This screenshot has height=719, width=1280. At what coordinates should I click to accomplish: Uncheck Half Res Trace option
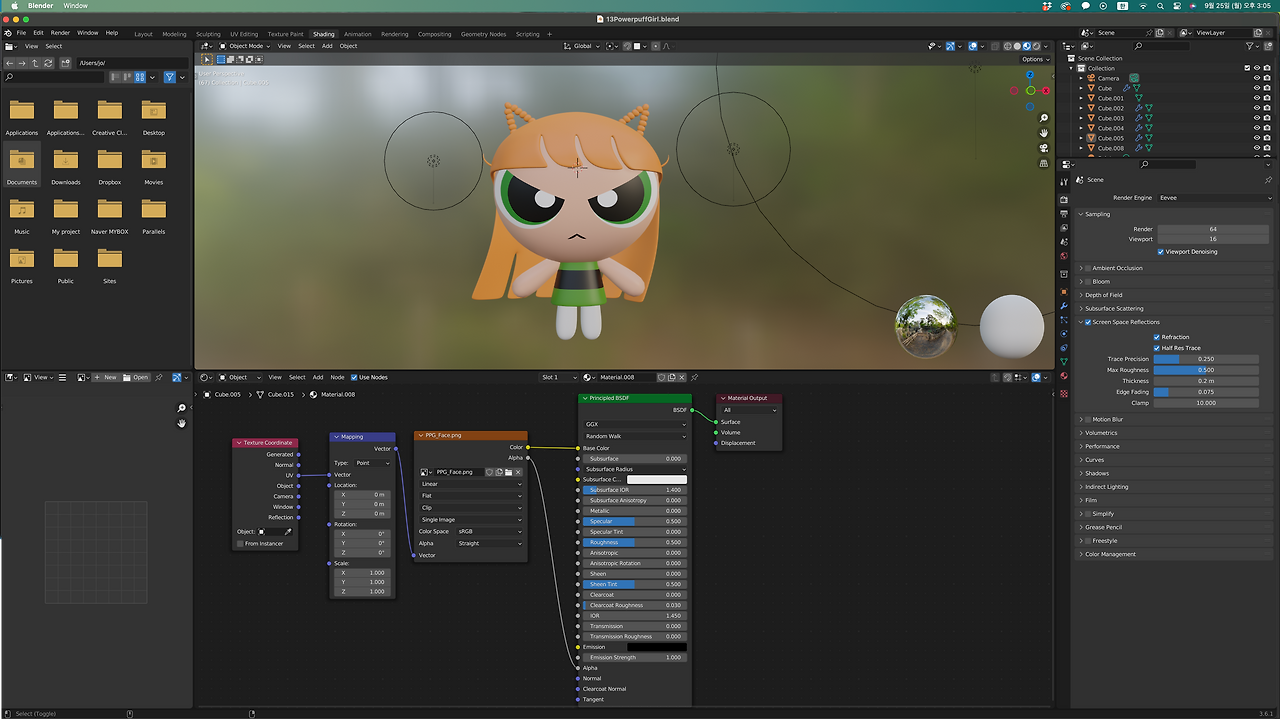point(1156,348)
